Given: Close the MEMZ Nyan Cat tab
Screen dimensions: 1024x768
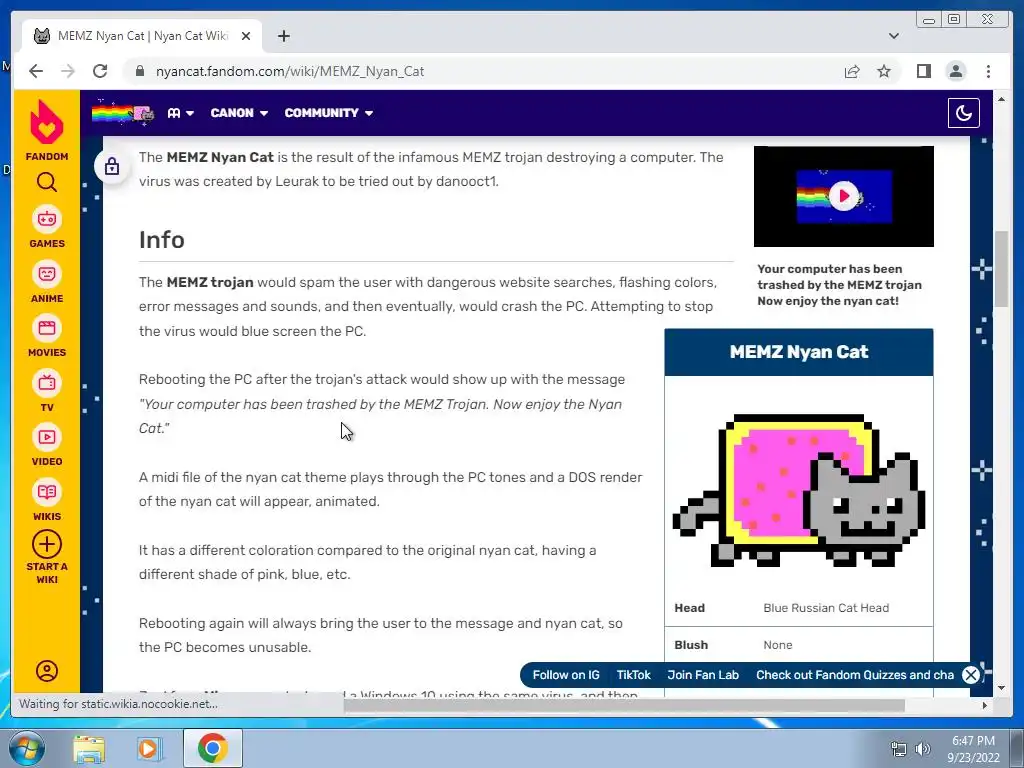Looking at the screenshot, I should [x=246, y=36].
